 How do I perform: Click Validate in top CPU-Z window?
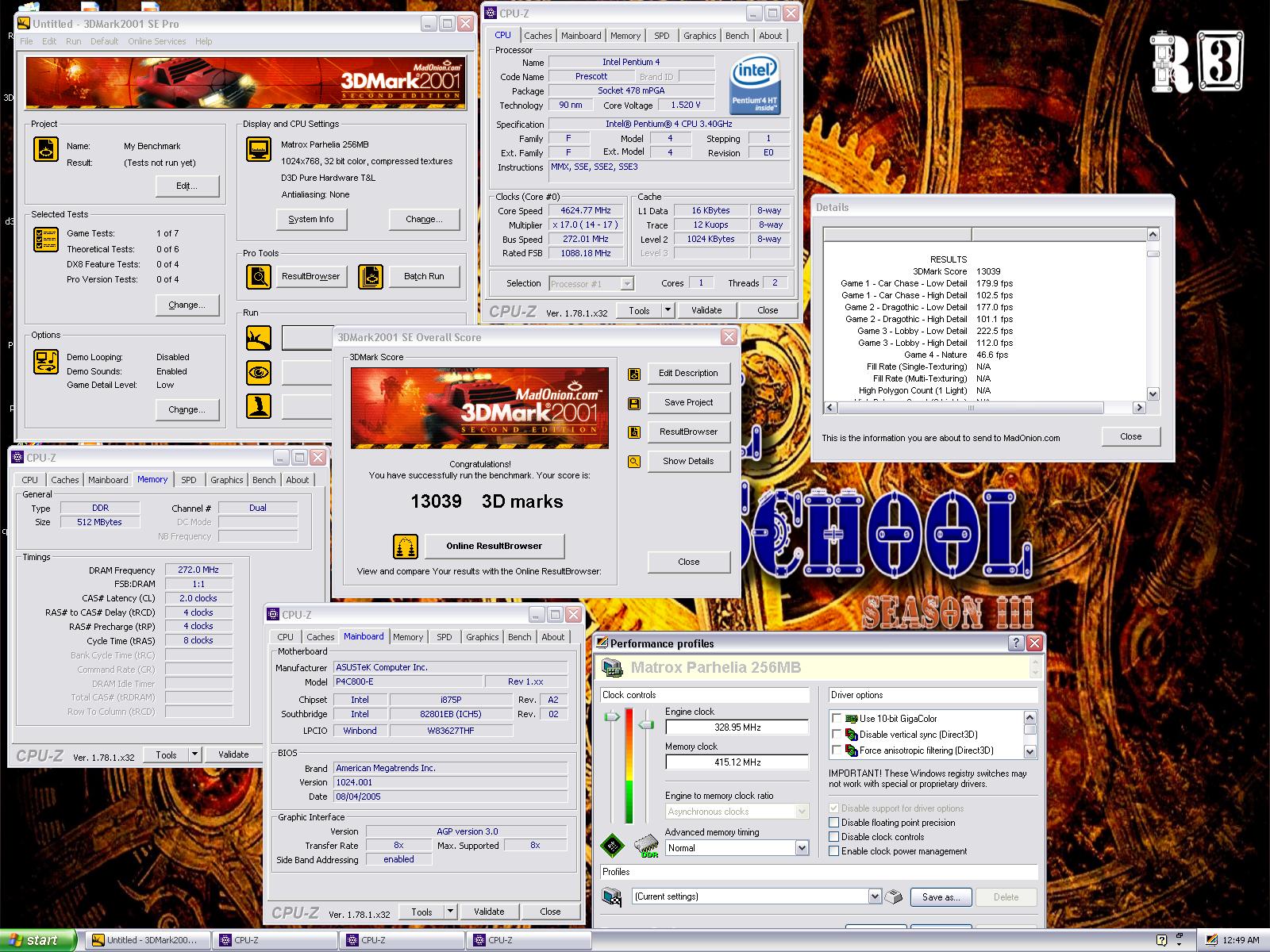[706, 310]
